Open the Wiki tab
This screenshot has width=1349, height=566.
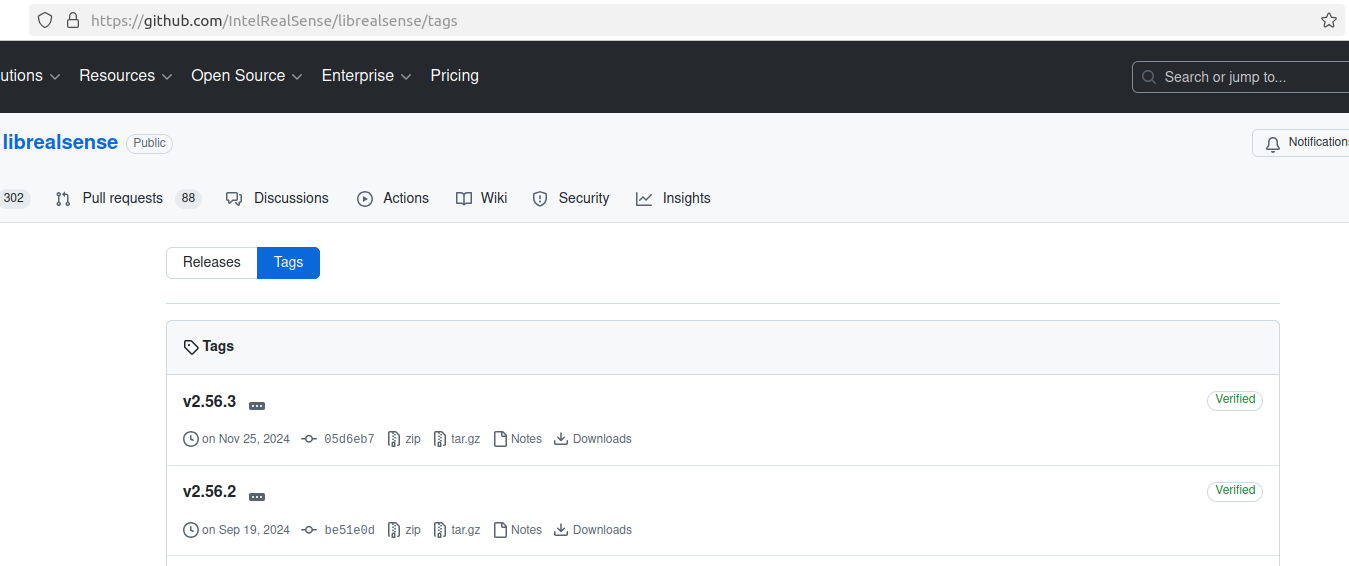(x=481, y=199)
